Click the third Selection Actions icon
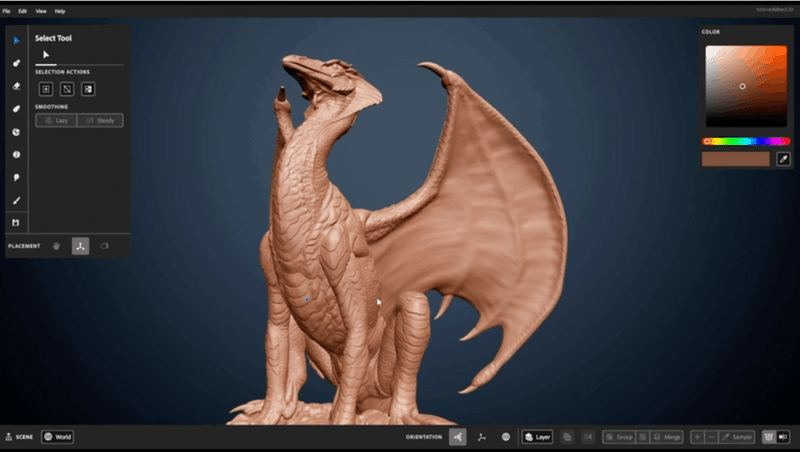 pyautogui.click(x=88, y=89)
